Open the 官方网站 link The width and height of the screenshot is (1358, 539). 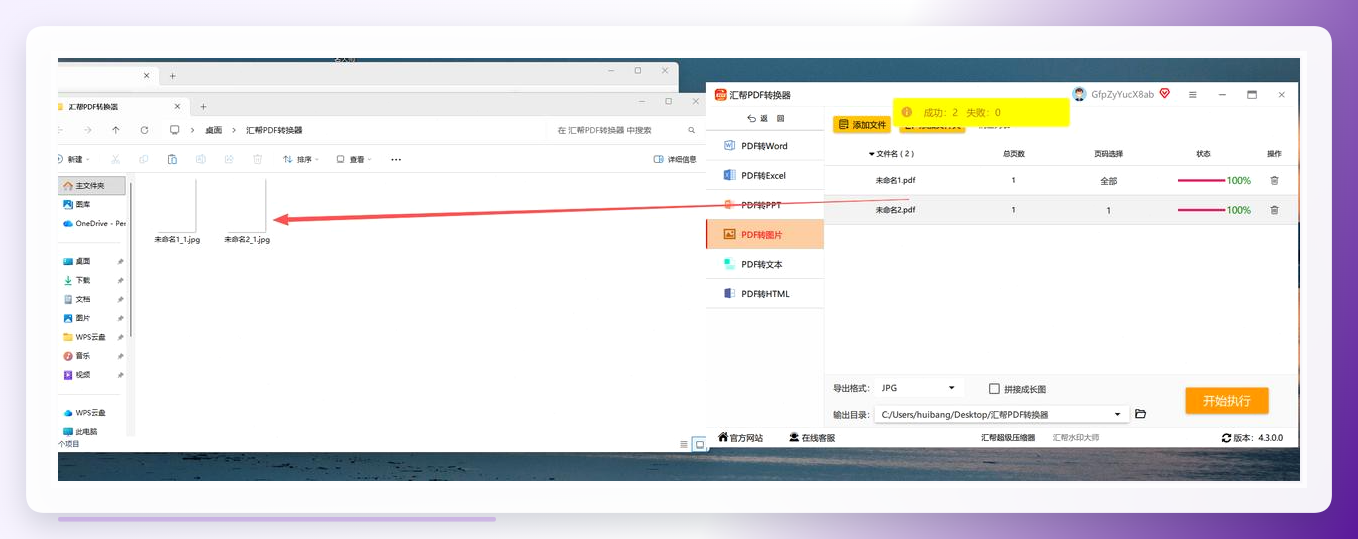(x=740, y=438)
